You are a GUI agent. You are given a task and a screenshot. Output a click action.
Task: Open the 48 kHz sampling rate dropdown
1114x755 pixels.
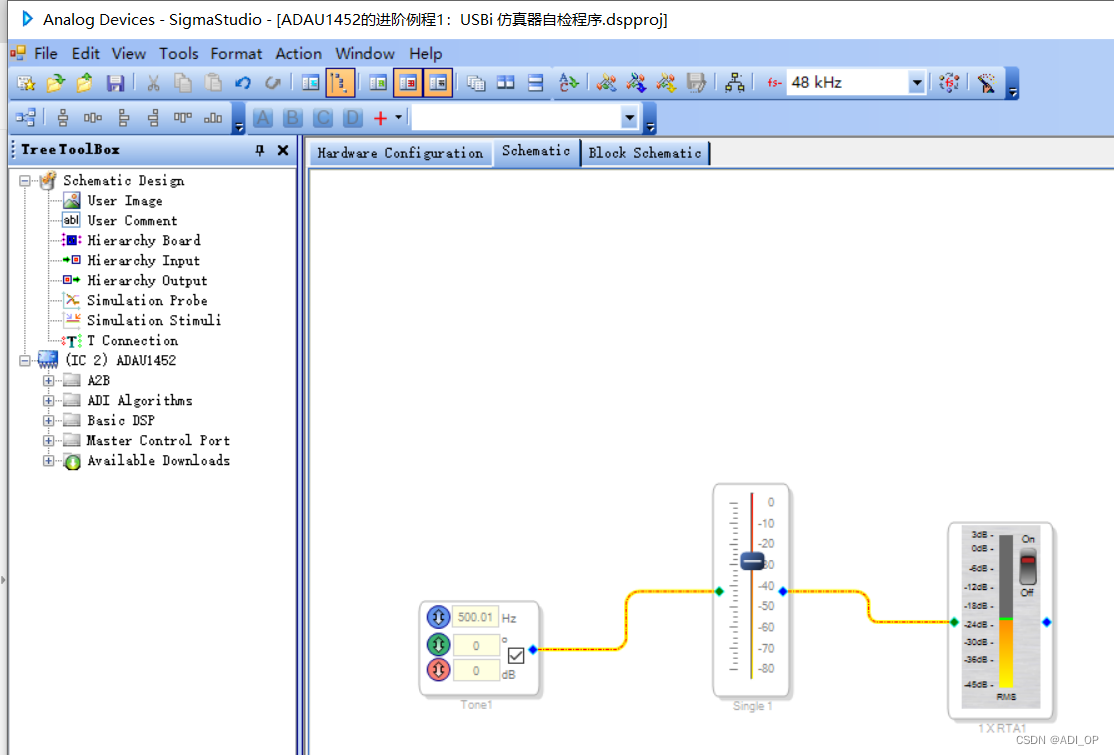(x=916, y=83)
